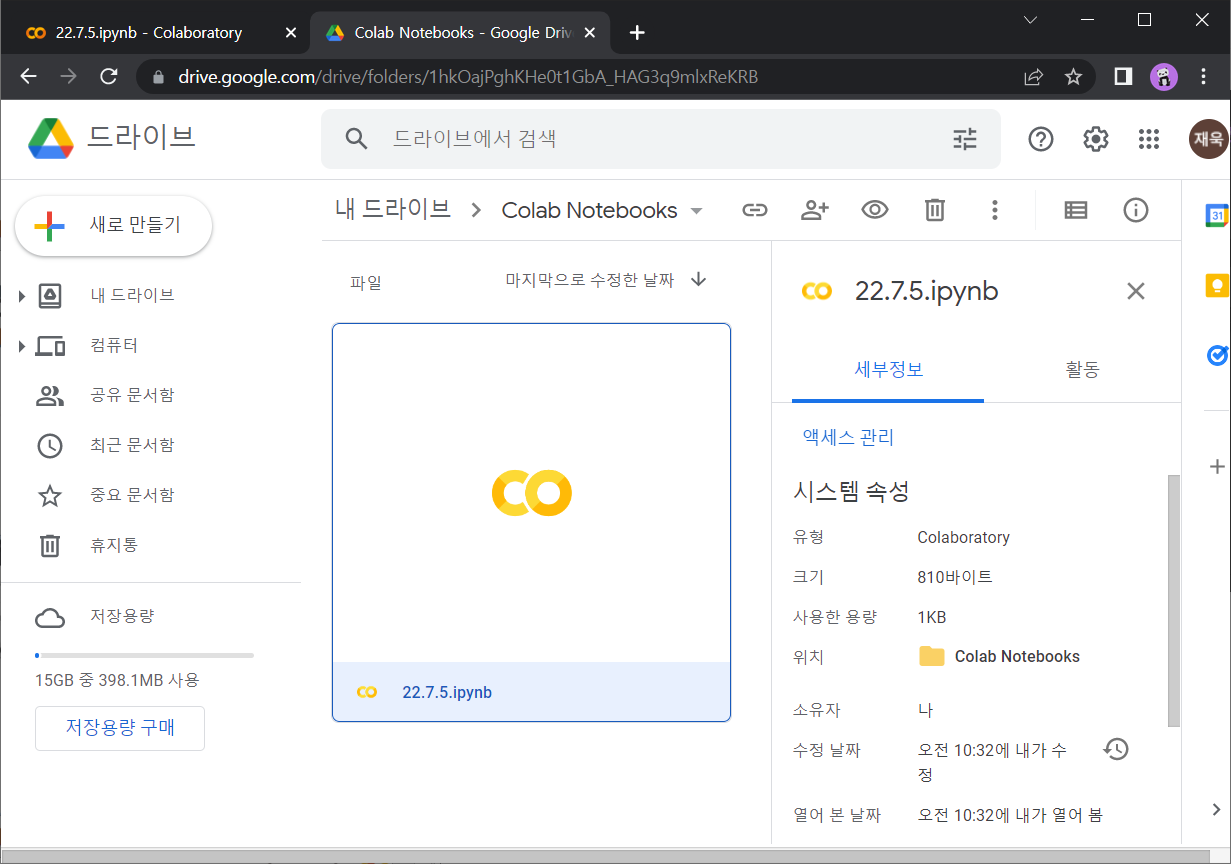This screenshot has height=864, width=1231.
Task: Expand the 내 드라이브 tree arrow
Action: 22,296
